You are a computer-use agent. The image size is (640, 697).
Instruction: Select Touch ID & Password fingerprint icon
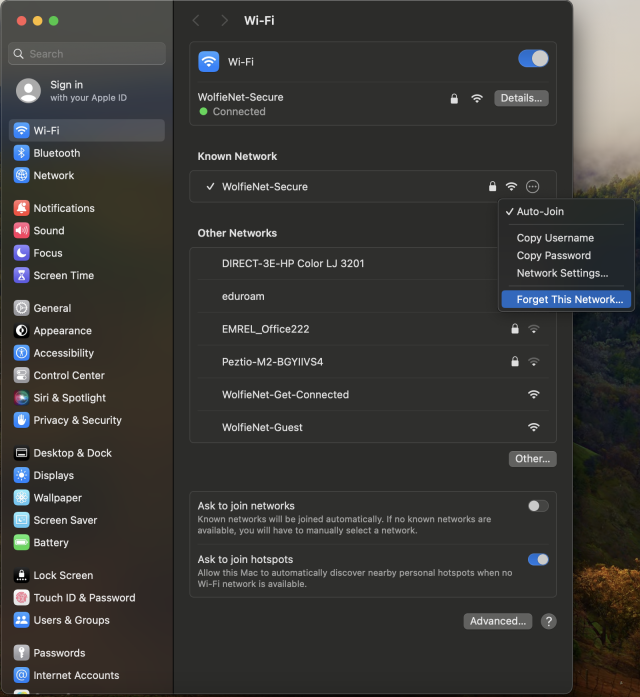pos(21,597)
